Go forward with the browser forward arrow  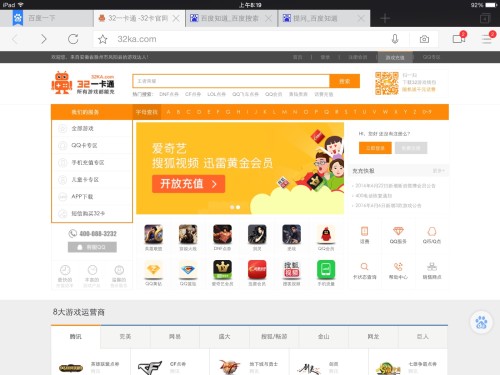[44, 39]
